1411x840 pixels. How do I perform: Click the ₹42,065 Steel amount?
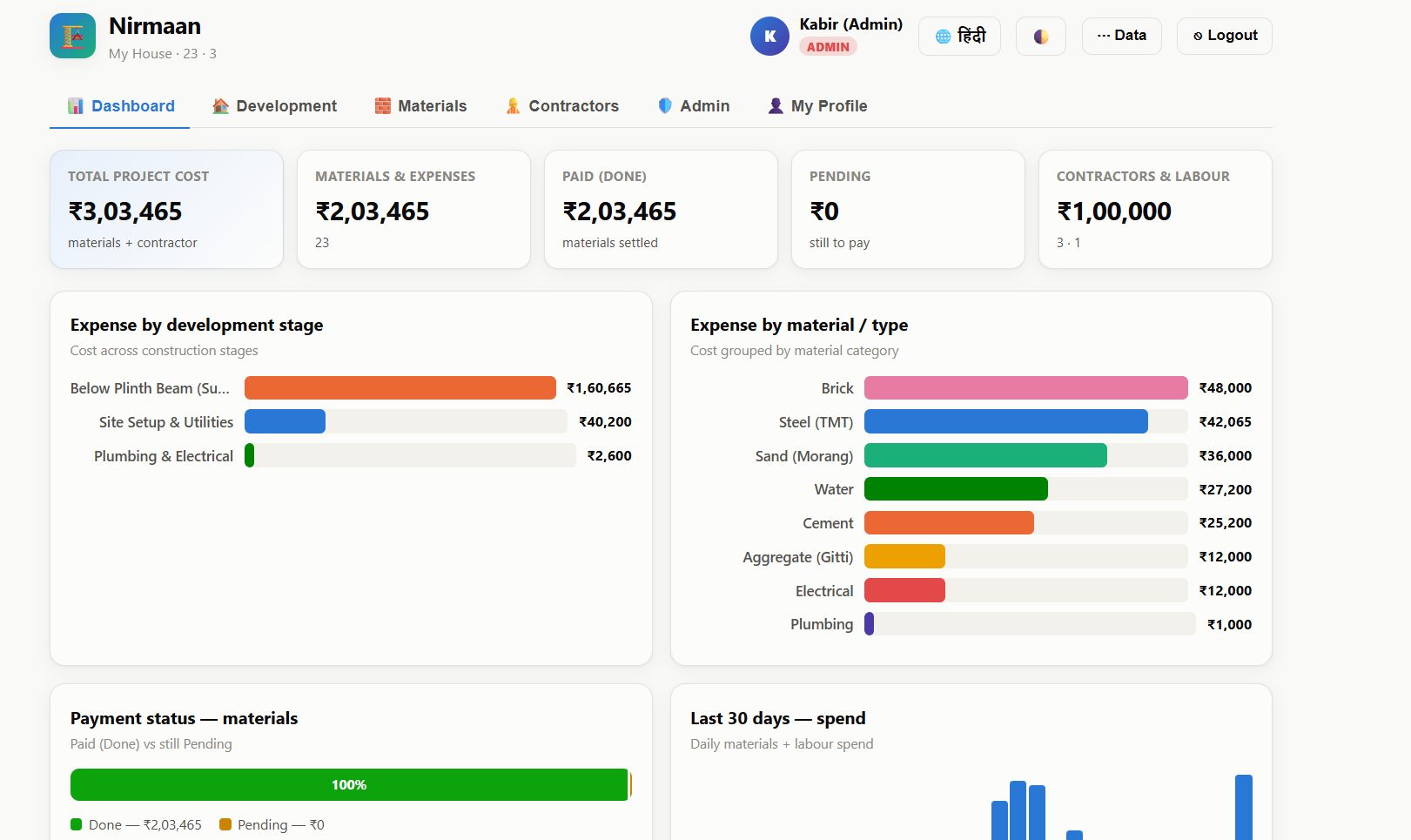(x=1226, y=422)
